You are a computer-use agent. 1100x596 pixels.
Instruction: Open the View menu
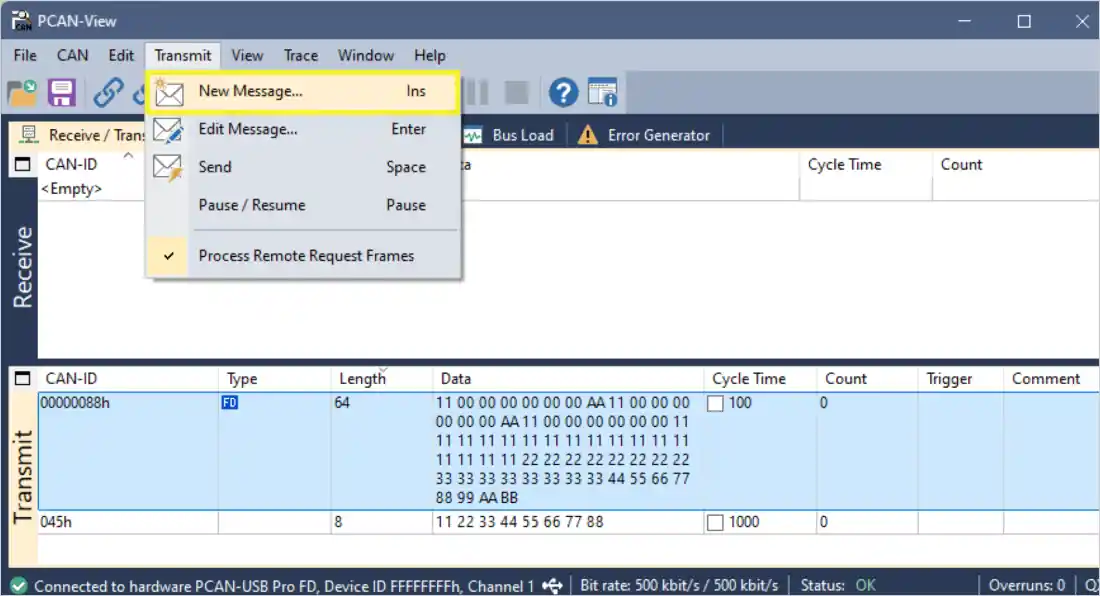[x=248, y=55]
